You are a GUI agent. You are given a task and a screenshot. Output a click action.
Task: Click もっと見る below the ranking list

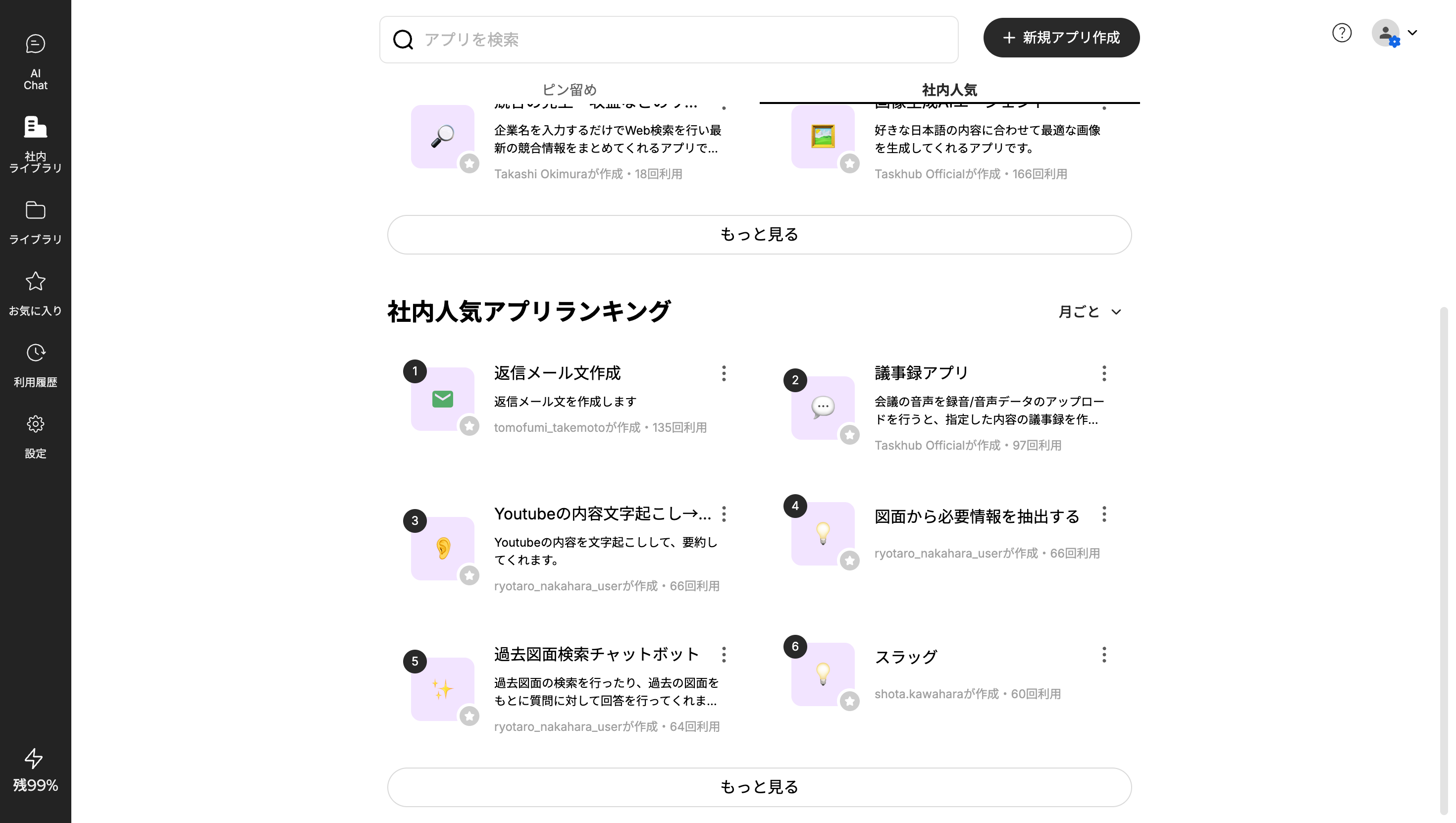tap(759, 787)
